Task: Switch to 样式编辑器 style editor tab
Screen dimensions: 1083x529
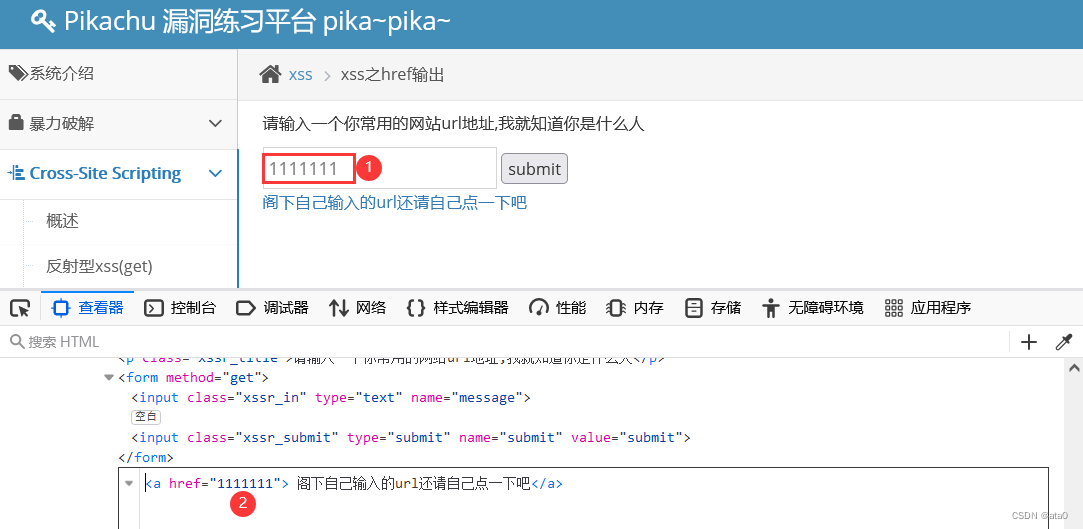Action: (x=457, y=308)
